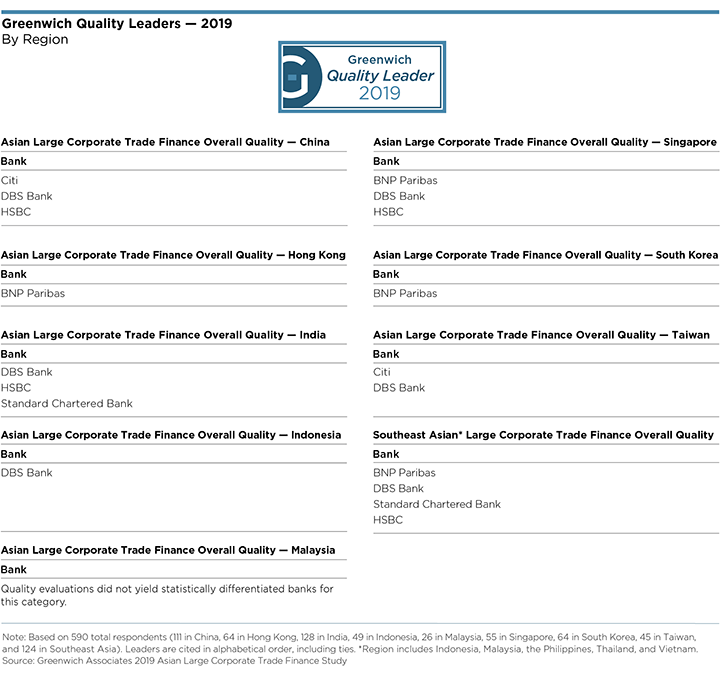Click the 'Bank' column header in the Malaysia table
The width and height of the screenshot is (720, 676).
point(14,569)
